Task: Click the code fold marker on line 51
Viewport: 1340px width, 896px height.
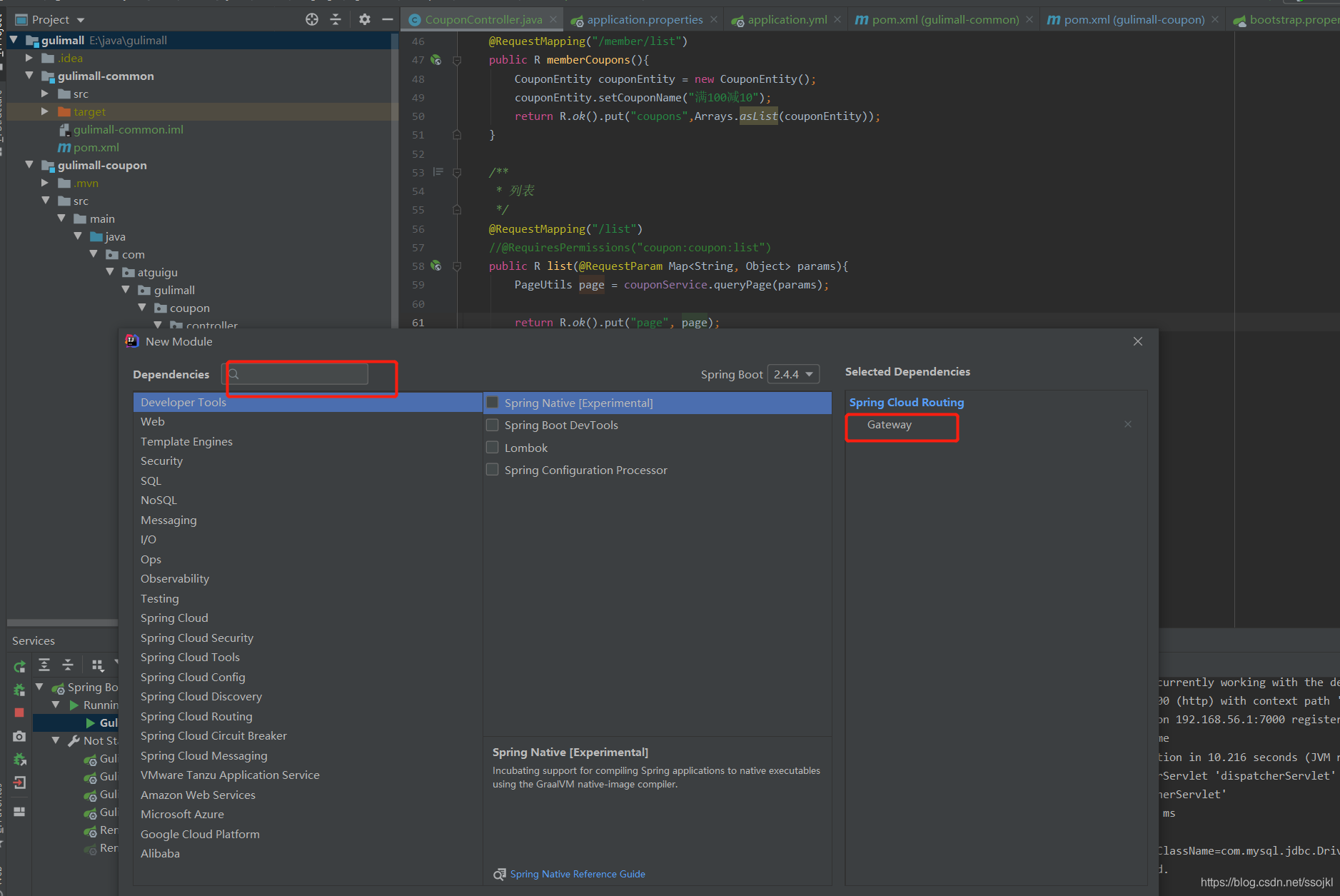Action: pos(457,135)
